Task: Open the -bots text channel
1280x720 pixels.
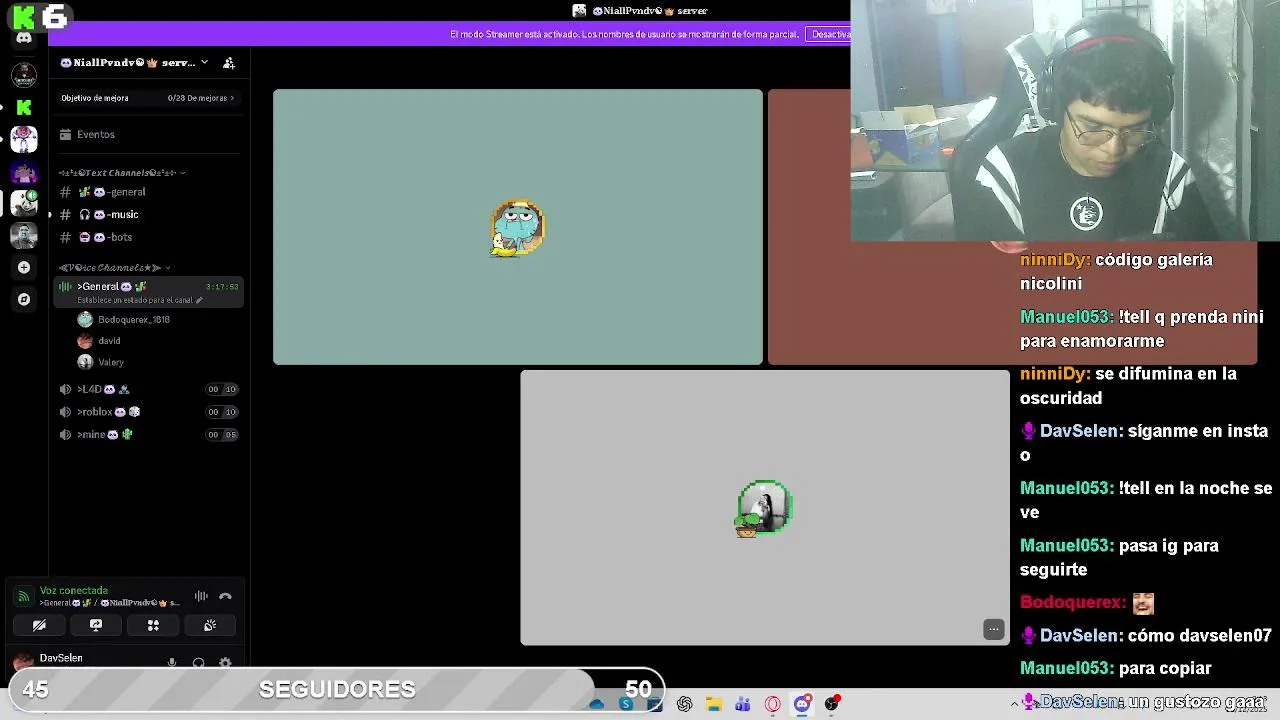Action: [150, 237]
